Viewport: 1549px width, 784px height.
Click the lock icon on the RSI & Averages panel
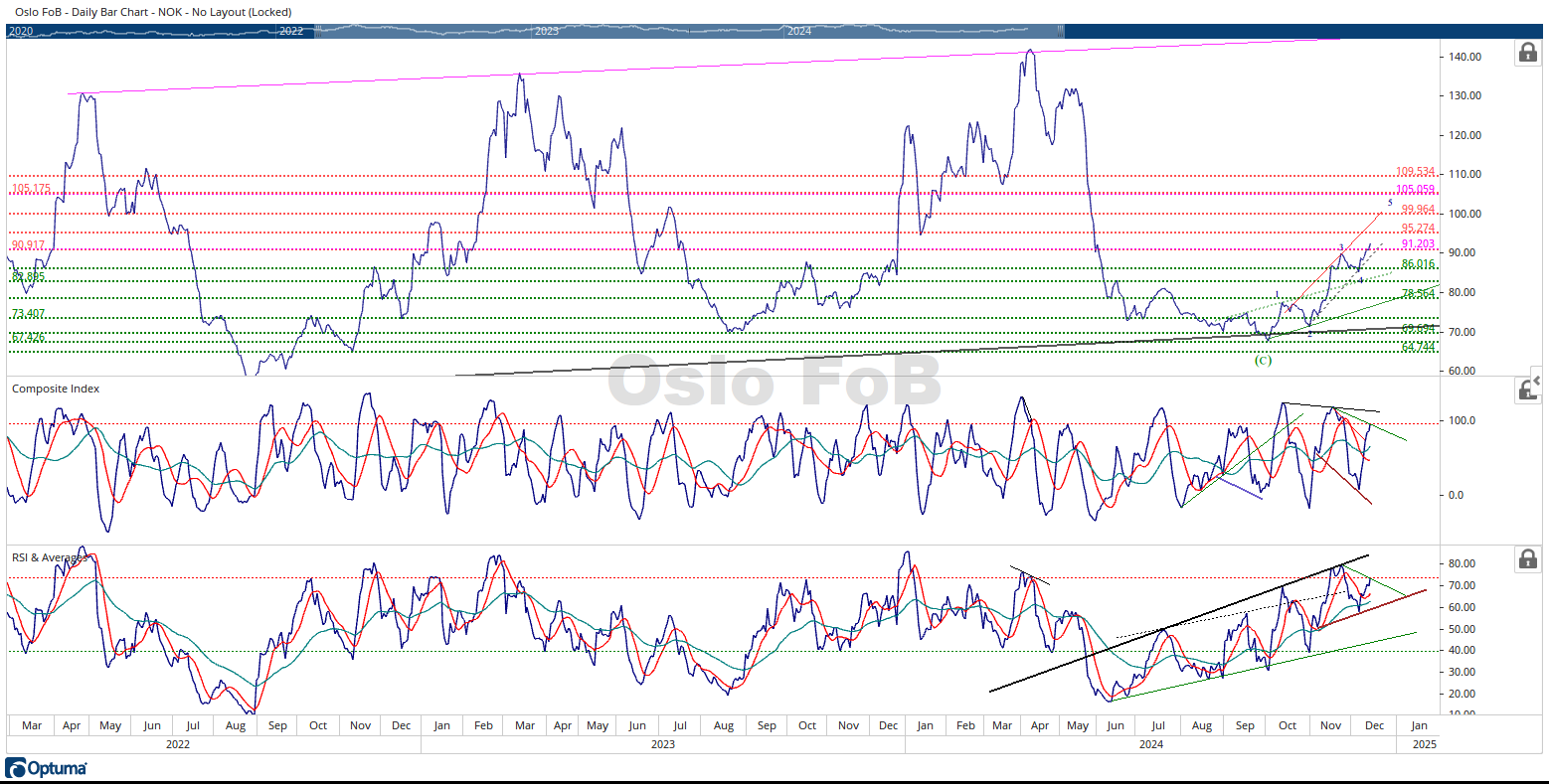coord(1527,559)
